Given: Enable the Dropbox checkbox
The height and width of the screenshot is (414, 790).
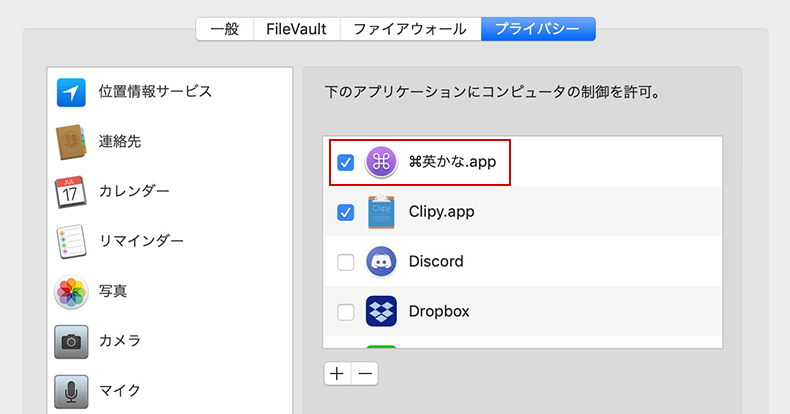Looking at the screenshot, I should (x=346, y=312).
